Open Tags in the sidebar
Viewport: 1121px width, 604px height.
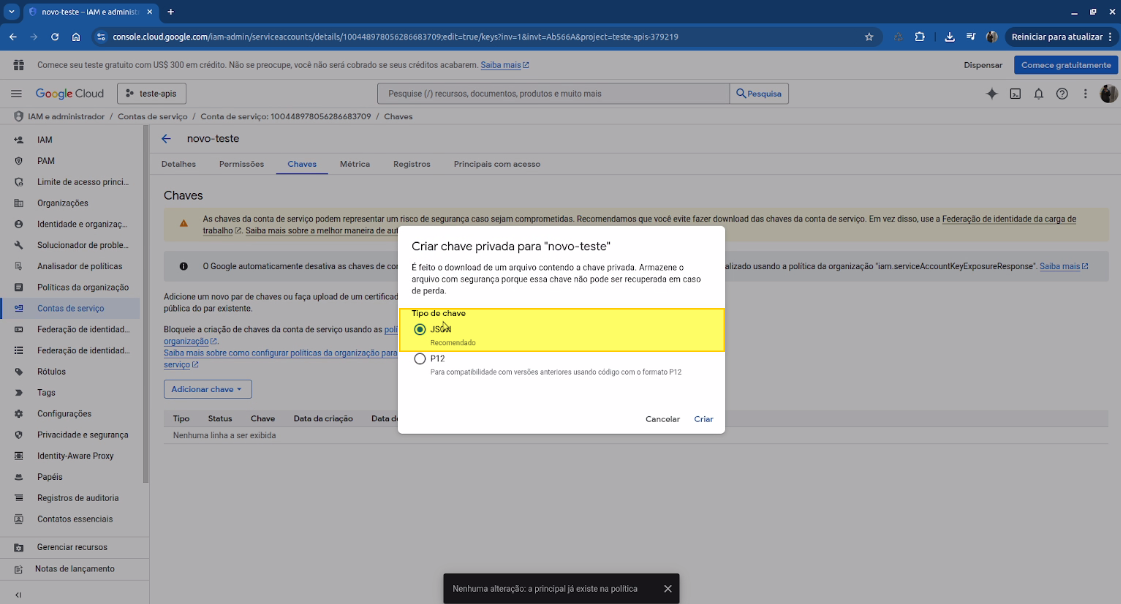tap(71, 392)
